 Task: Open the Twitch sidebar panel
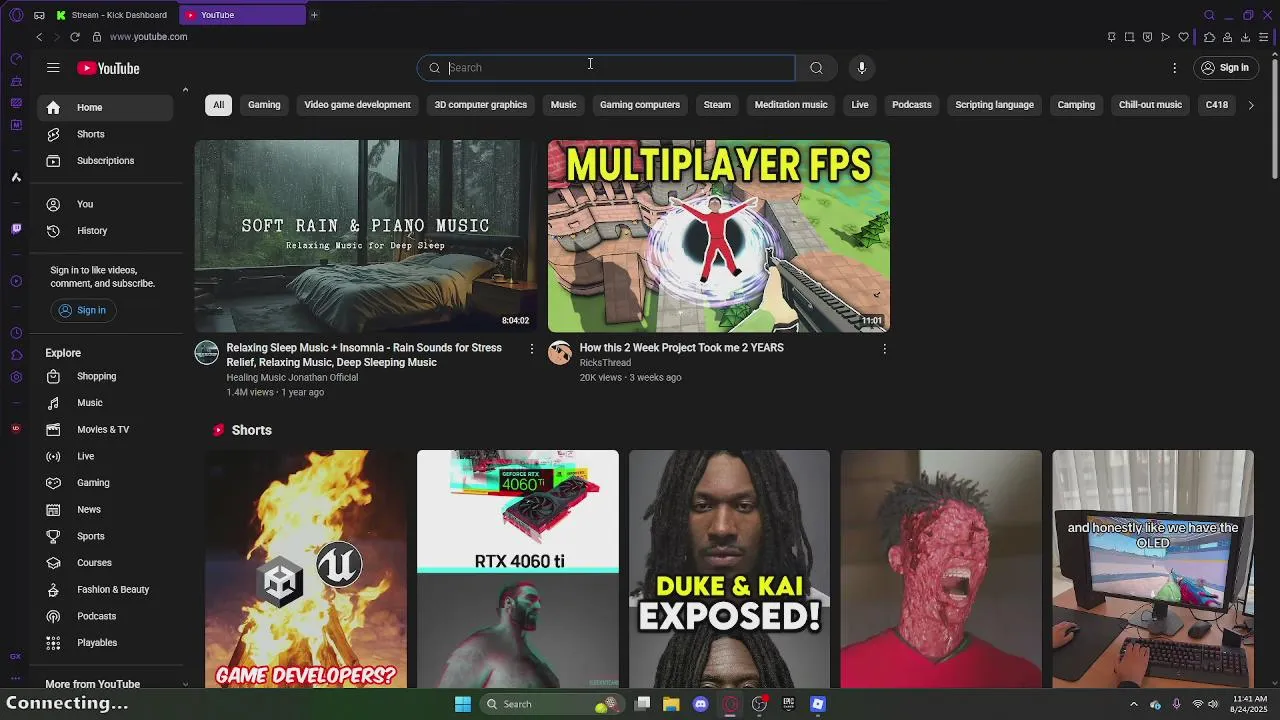pyautogui.click(x=16, y=229)
